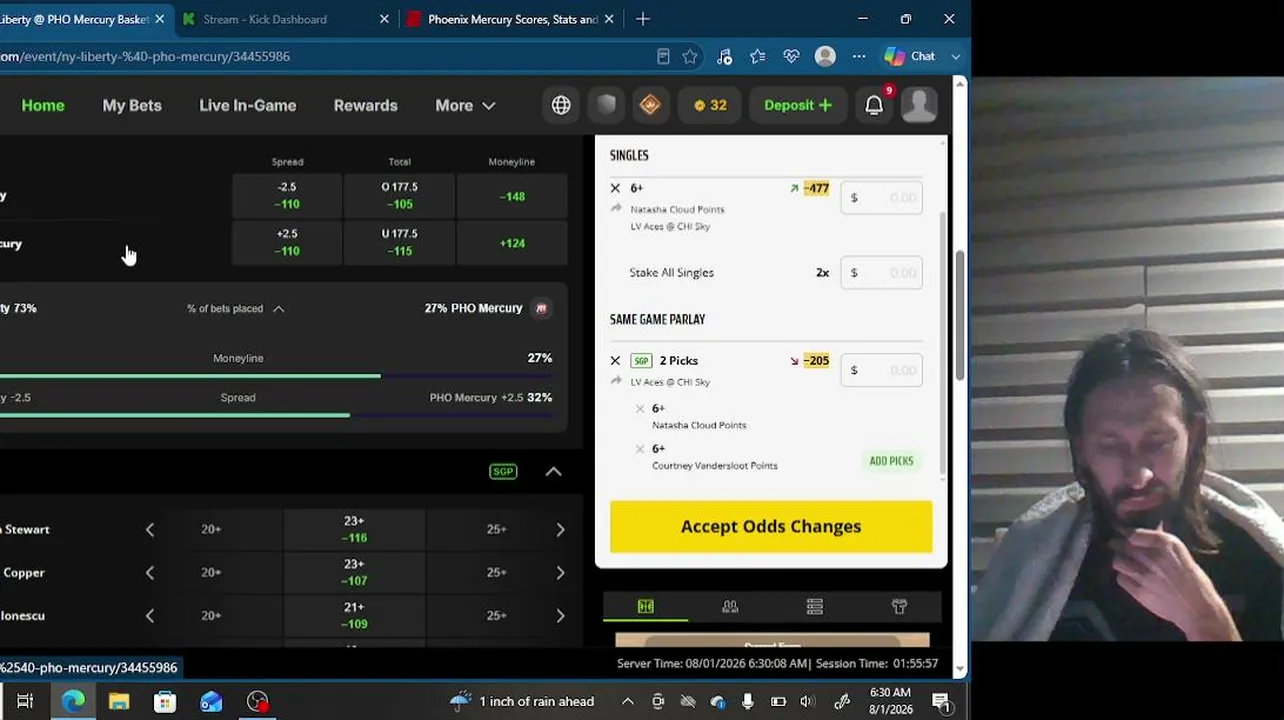The image size is (1284, 720).
Task: Share the same game parlay bet
Action: tap(616, 382)
